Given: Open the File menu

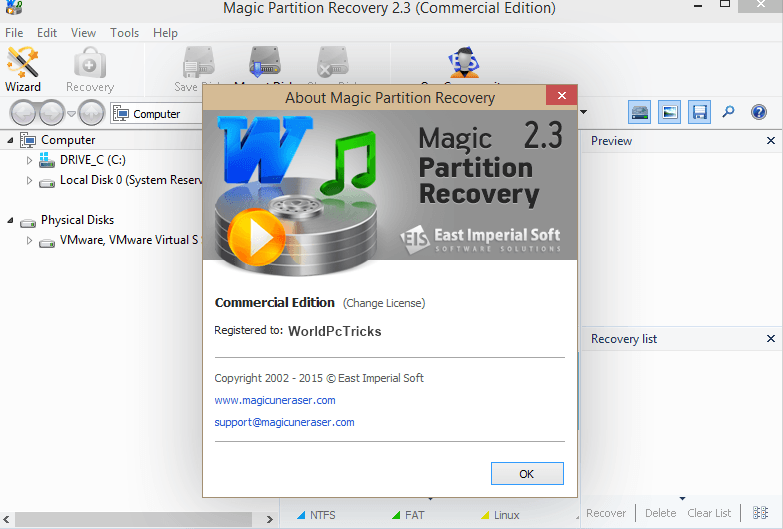Looking at the screenshot, I should coord(14,33).
